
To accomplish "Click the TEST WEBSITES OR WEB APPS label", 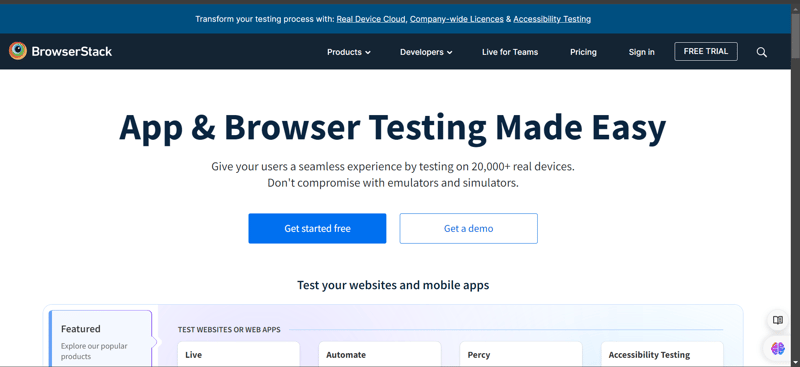I will (x=229, y=330).
